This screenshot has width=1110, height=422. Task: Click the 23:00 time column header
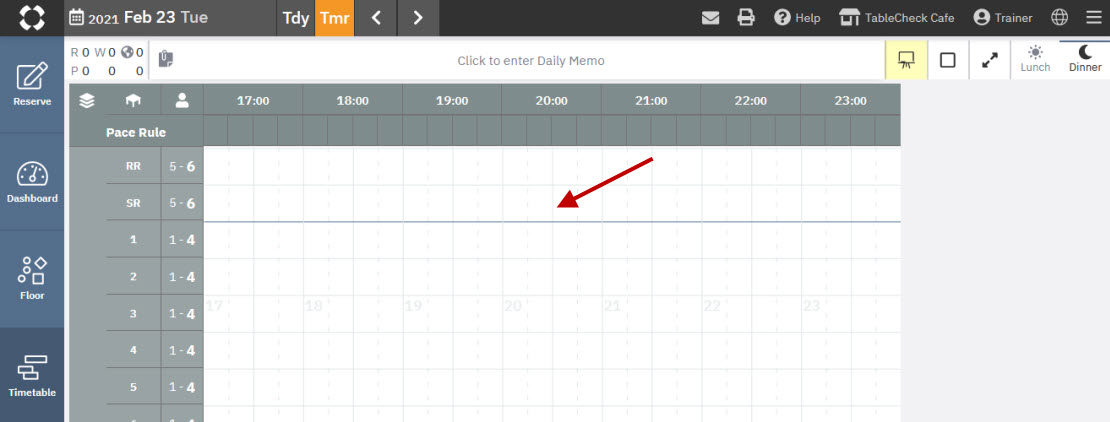point(850,101)
